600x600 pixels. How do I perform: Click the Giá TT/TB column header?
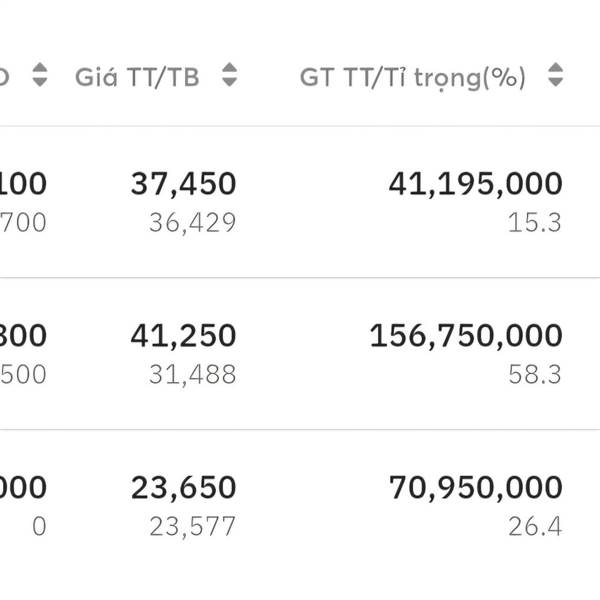pyautogui.click(x=137, y=77)
